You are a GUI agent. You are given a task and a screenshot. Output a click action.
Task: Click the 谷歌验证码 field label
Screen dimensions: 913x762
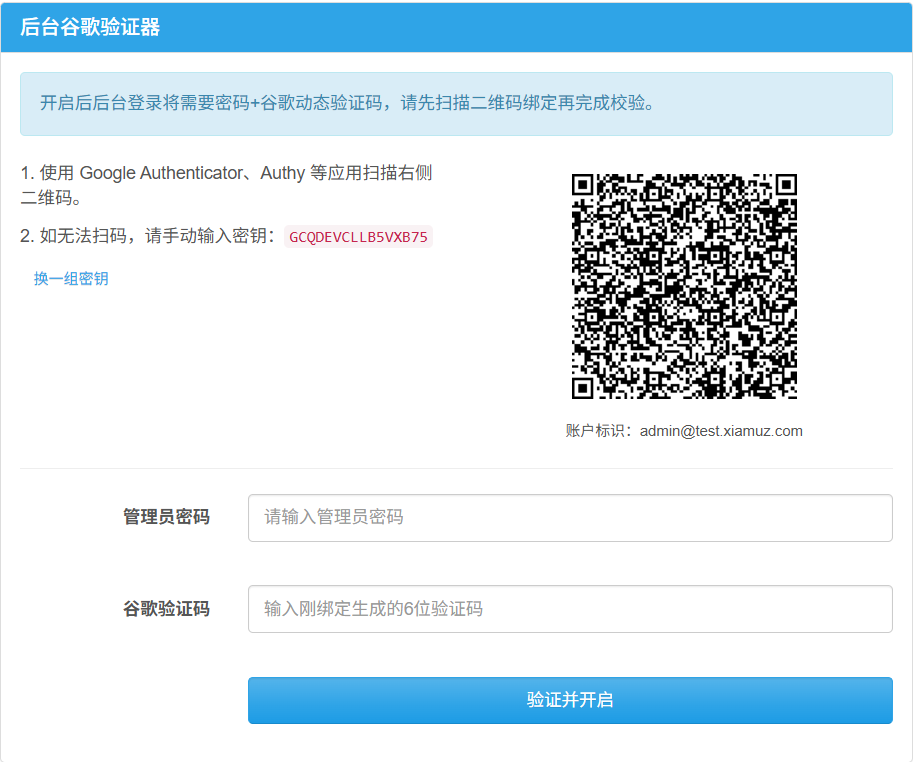click(x=166, y=609)
